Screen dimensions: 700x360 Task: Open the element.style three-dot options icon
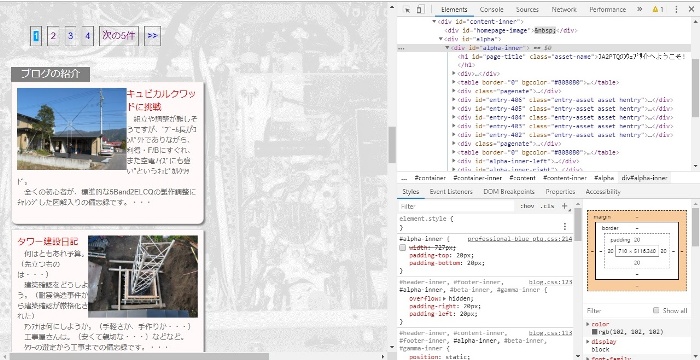[564, 226]
